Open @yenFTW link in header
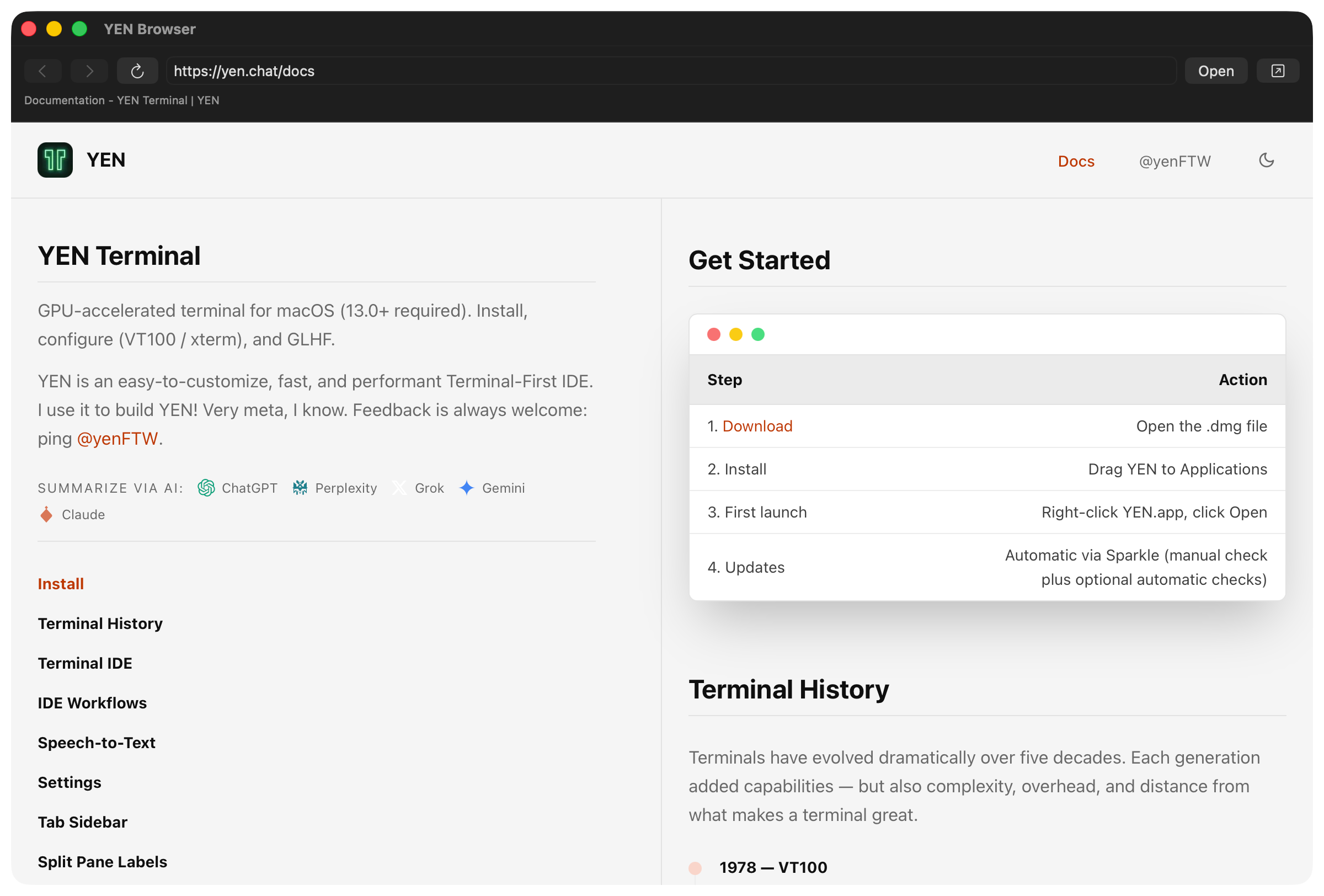1324x896 pixels. pyautogui.click(x=1174, y=161)
